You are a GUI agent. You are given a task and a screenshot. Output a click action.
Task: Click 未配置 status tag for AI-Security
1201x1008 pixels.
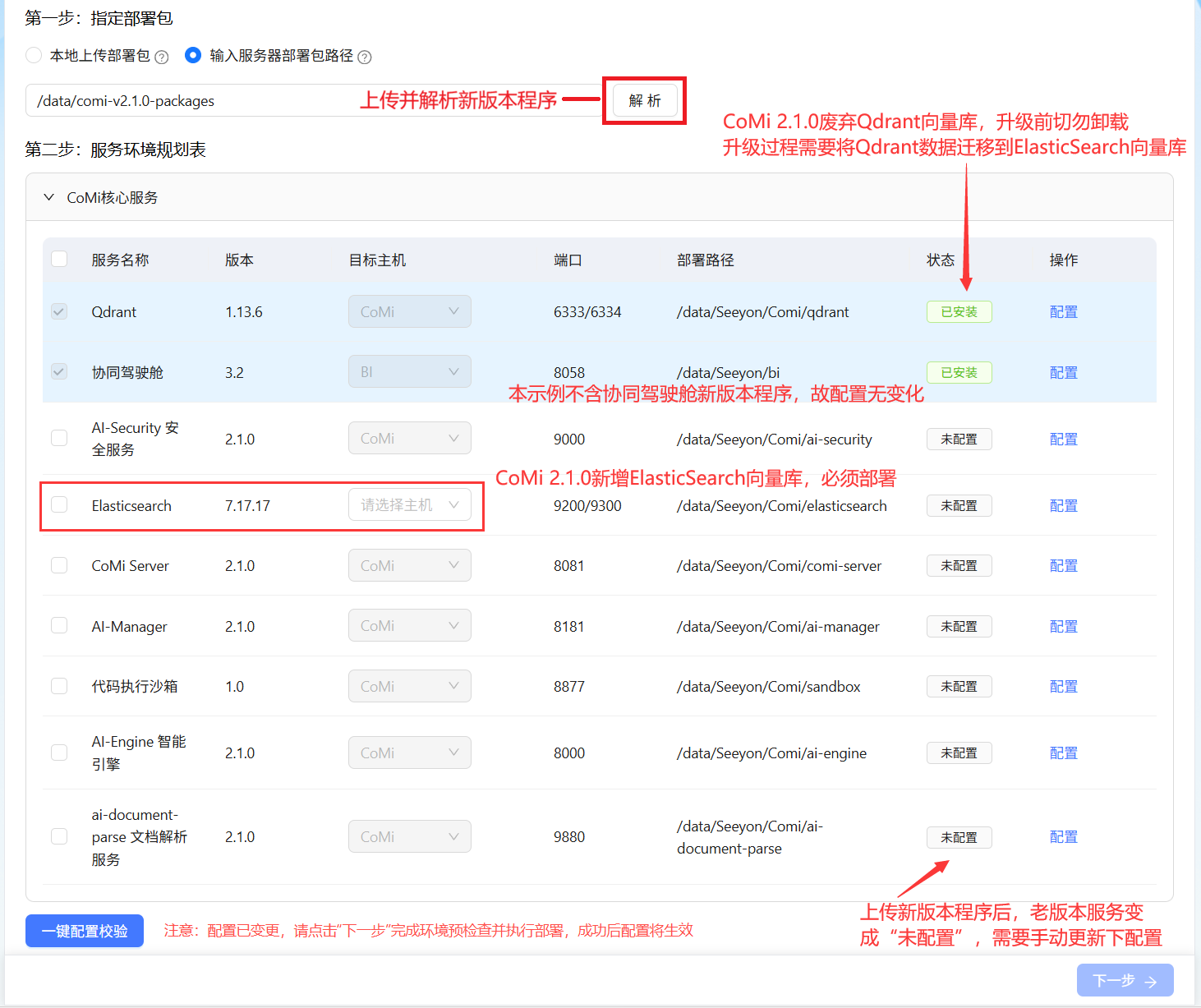(x=959, y=440)
